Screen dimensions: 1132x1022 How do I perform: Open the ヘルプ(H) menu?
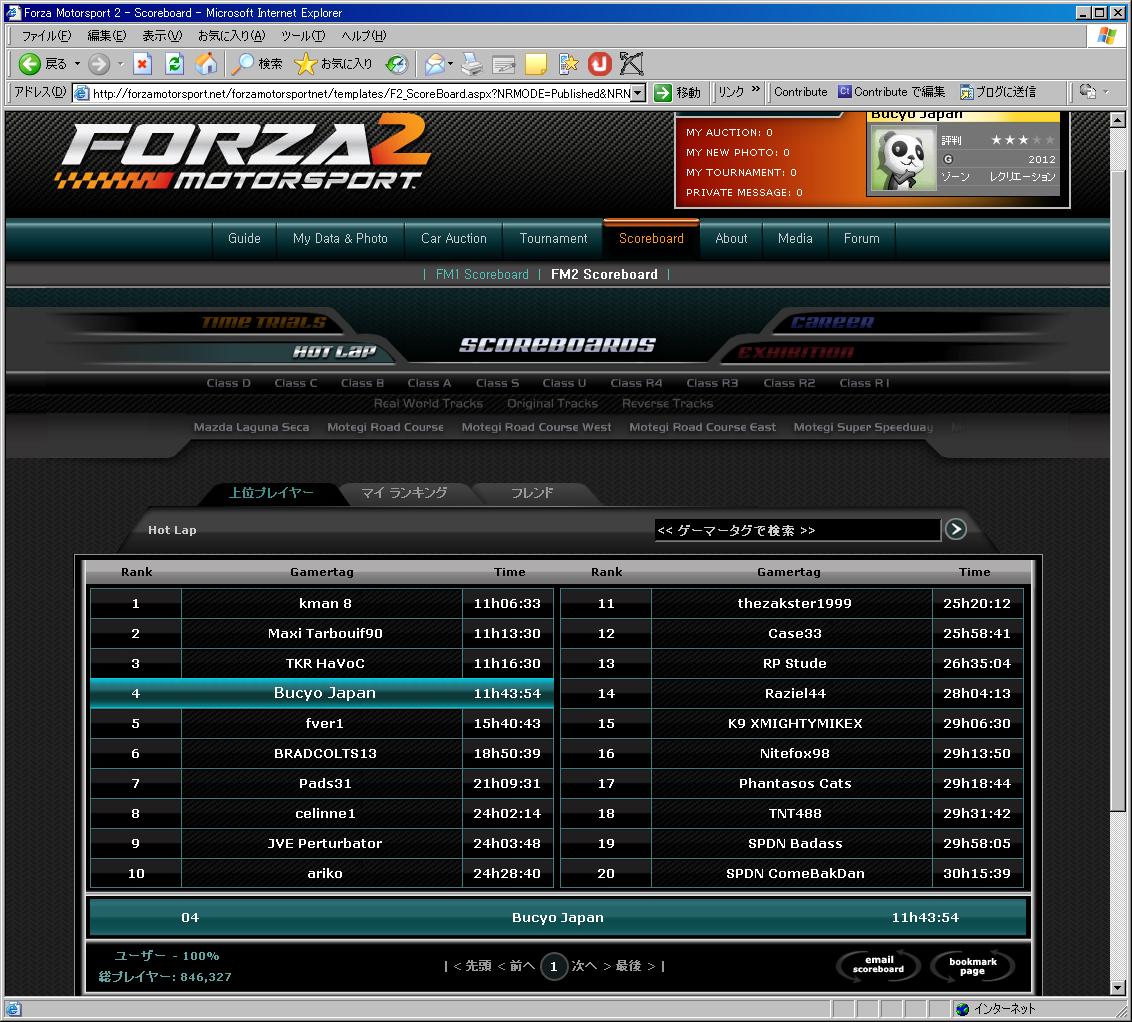363,35
